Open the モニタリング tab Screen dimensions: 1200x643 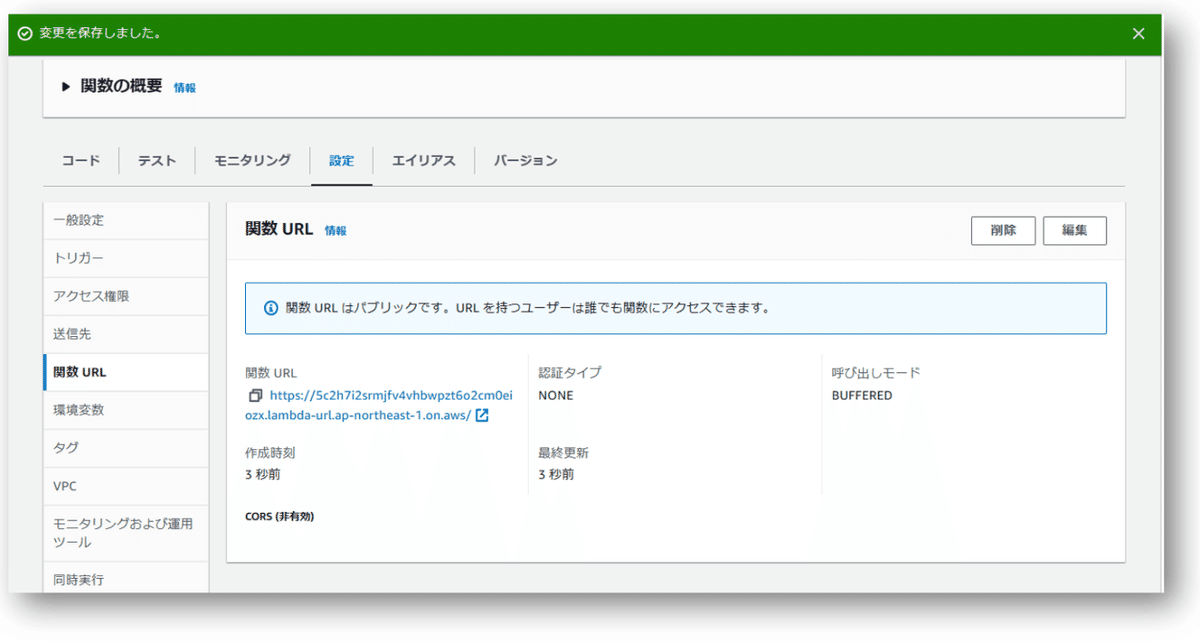click(252, 160)
